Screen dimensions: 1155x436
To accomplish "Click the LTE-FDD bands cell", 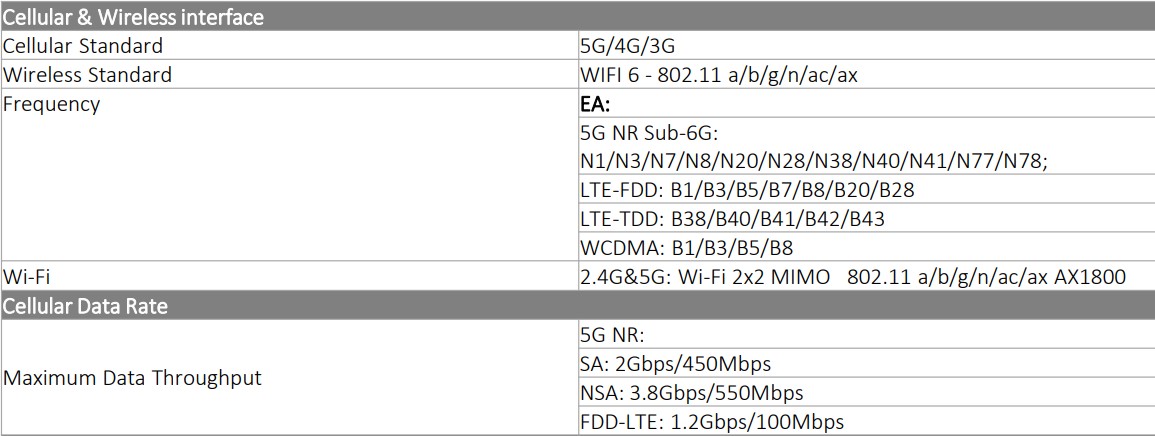I will tap(747, 190).
